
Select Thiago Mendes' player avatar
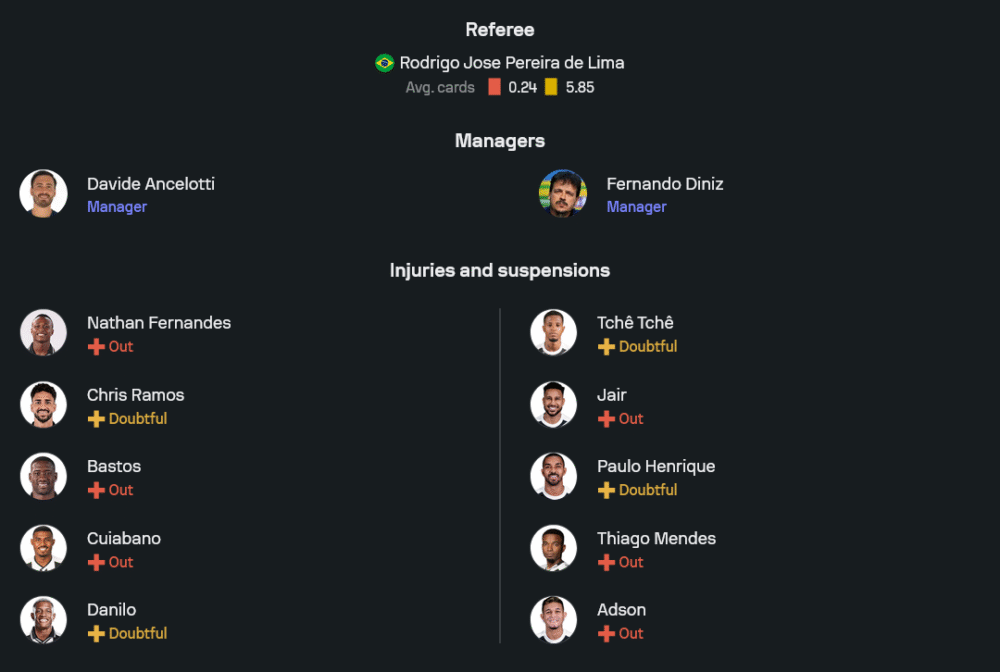pos(553,549)
